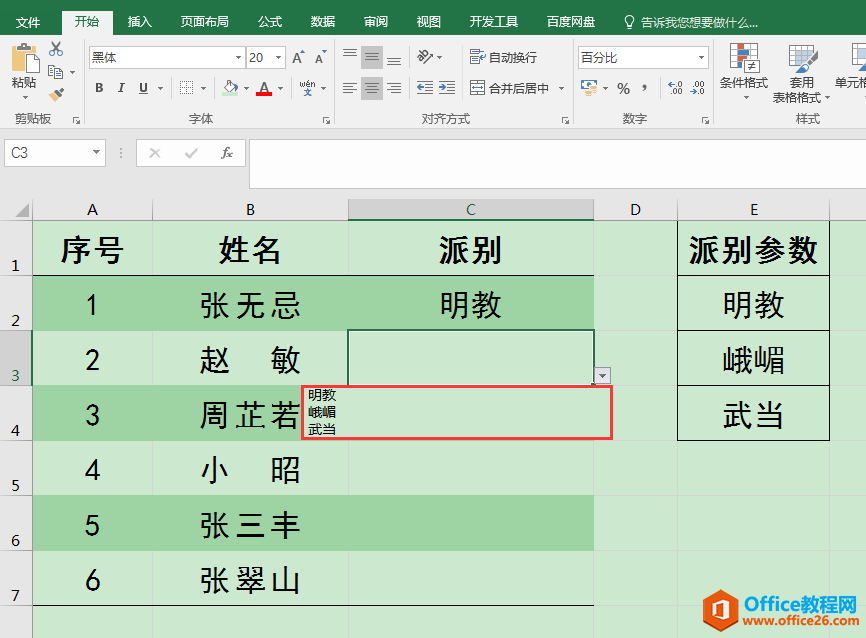
Task: Switch to the Data (数据) tab
Action: tap(323, 22)
